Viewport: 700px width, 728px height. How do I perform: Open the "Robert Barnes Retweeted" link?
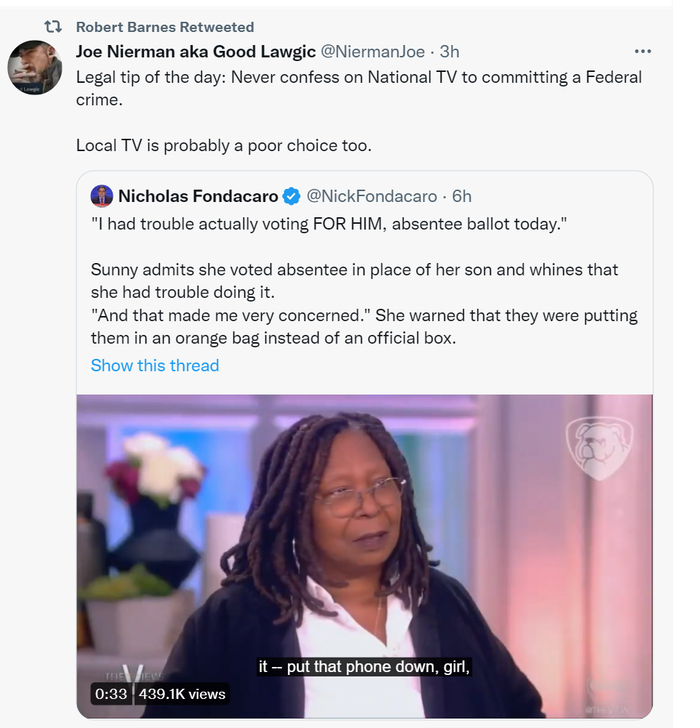click(165, 27)
